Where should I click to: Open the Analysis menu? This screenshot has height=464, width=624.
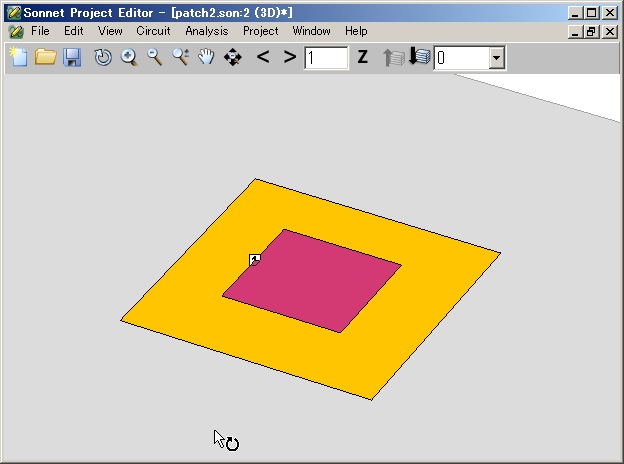coord(207,31)
